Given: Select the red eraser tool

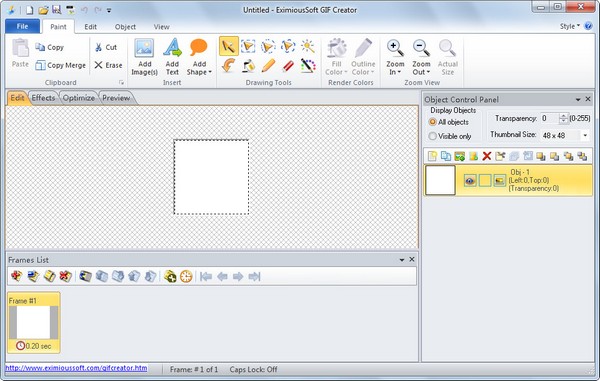Looking at the screenshot, I should pos(288,66).
